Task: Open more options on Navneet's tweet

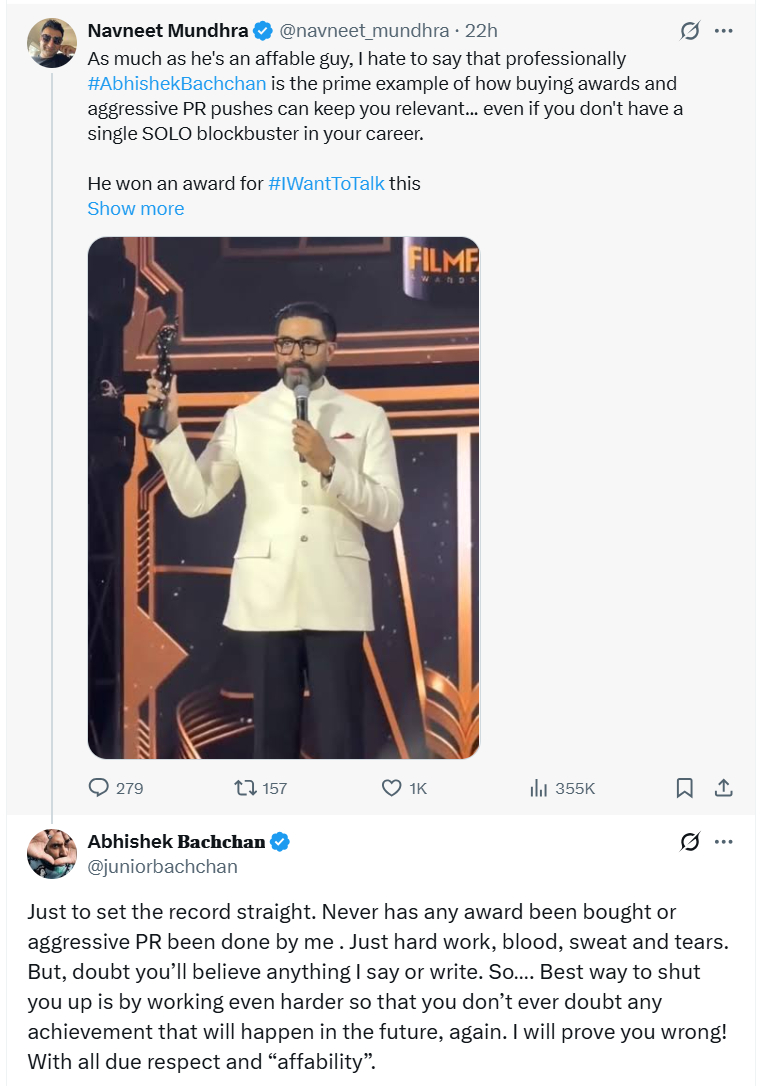Action: click(x=724, y=31)
